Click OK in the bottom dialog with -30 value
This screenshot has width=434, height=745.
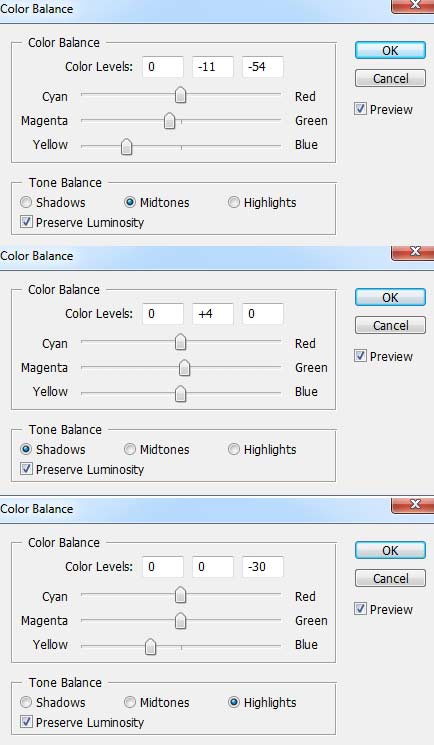pyautogui.click(x=390, y=550)
